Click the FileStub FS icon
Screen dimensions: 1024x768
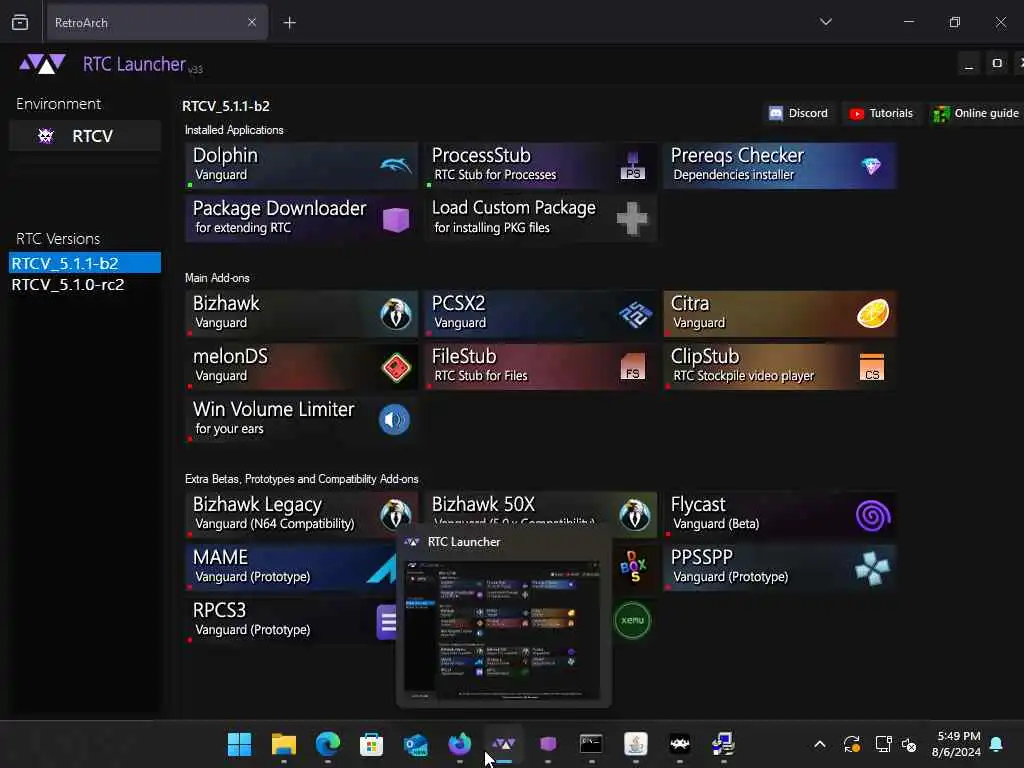coord(632,367)
